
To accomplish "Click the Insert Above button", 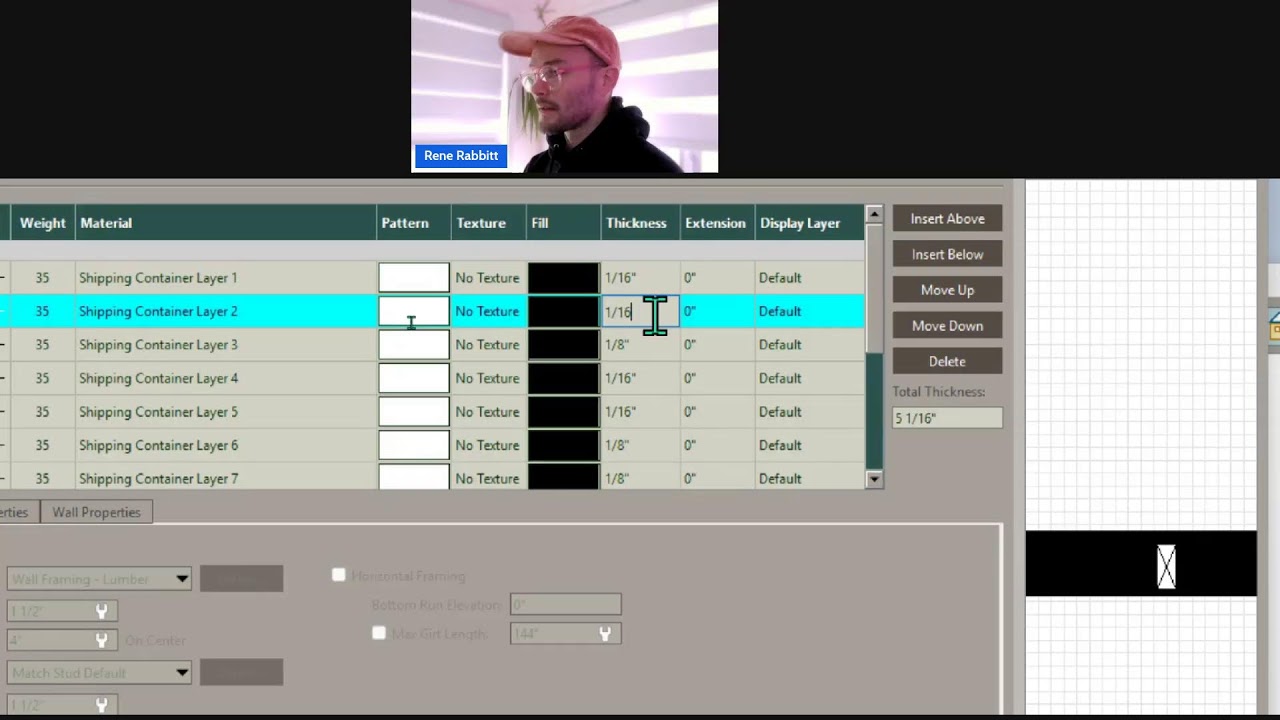I will coord(947,219).
